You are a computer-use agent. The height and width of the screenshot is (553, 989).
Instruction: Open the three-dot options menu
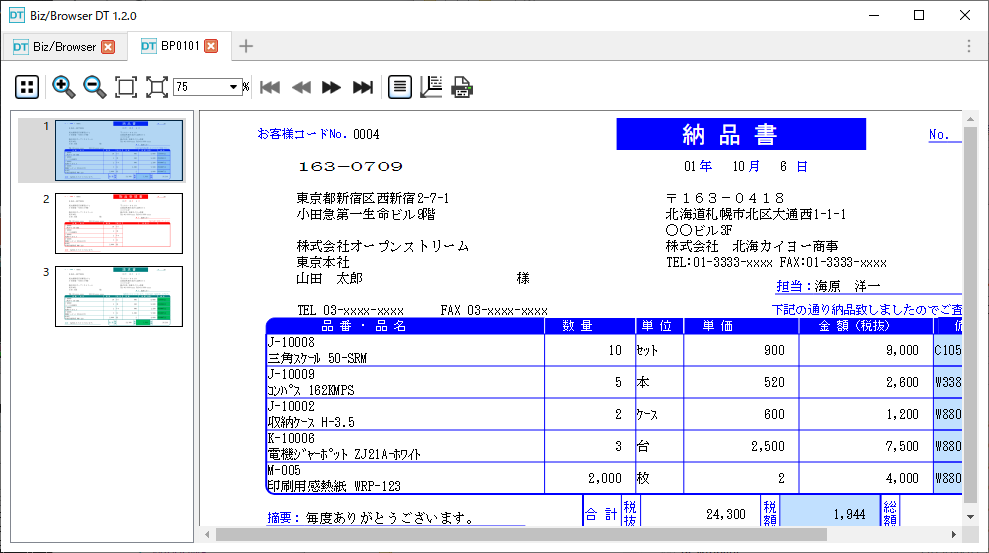click(968, 46)
